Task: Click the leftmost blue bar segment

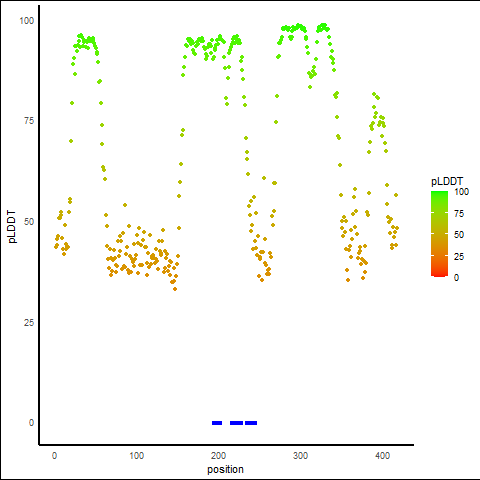Action: 217,423
